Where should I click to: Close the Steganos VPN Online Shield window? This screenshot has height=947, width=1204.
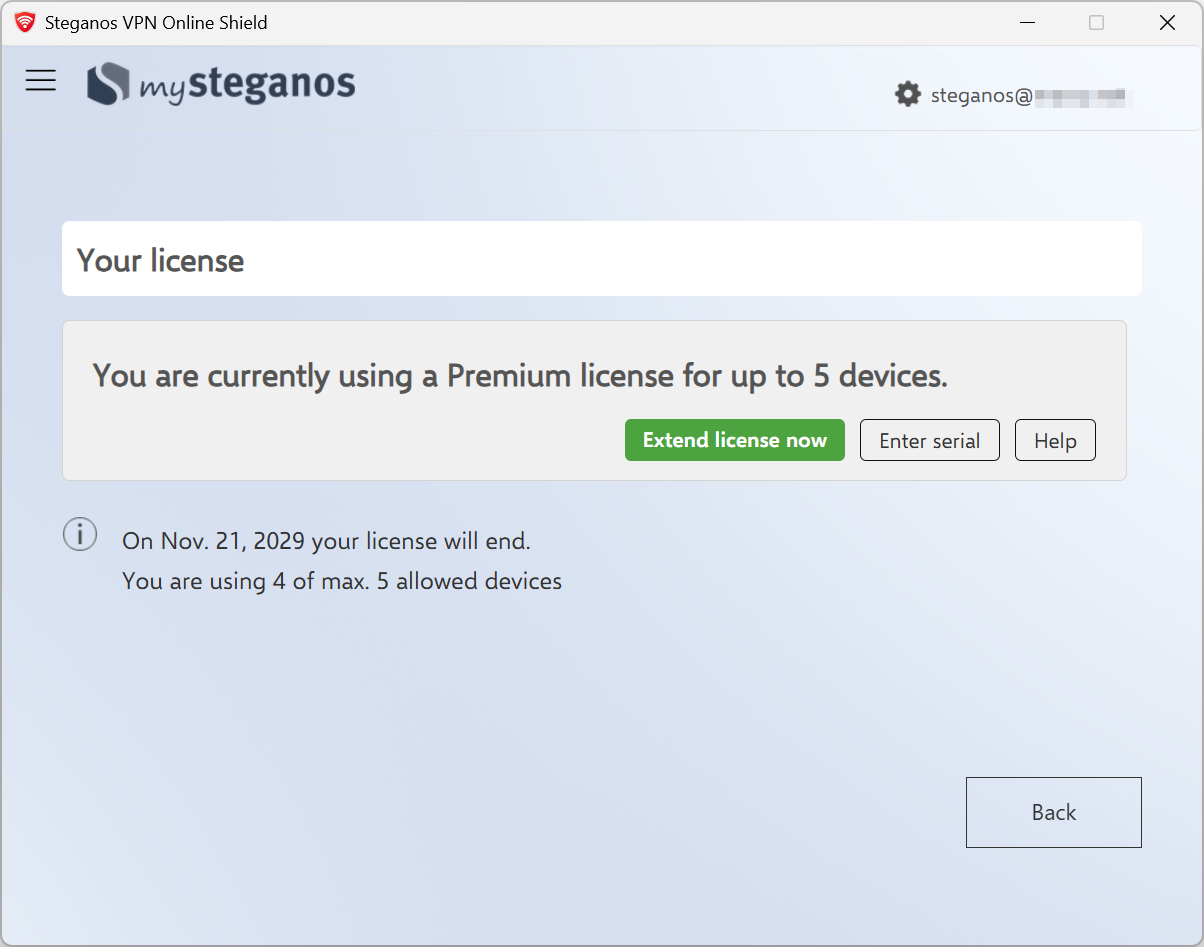[1167, 22]
